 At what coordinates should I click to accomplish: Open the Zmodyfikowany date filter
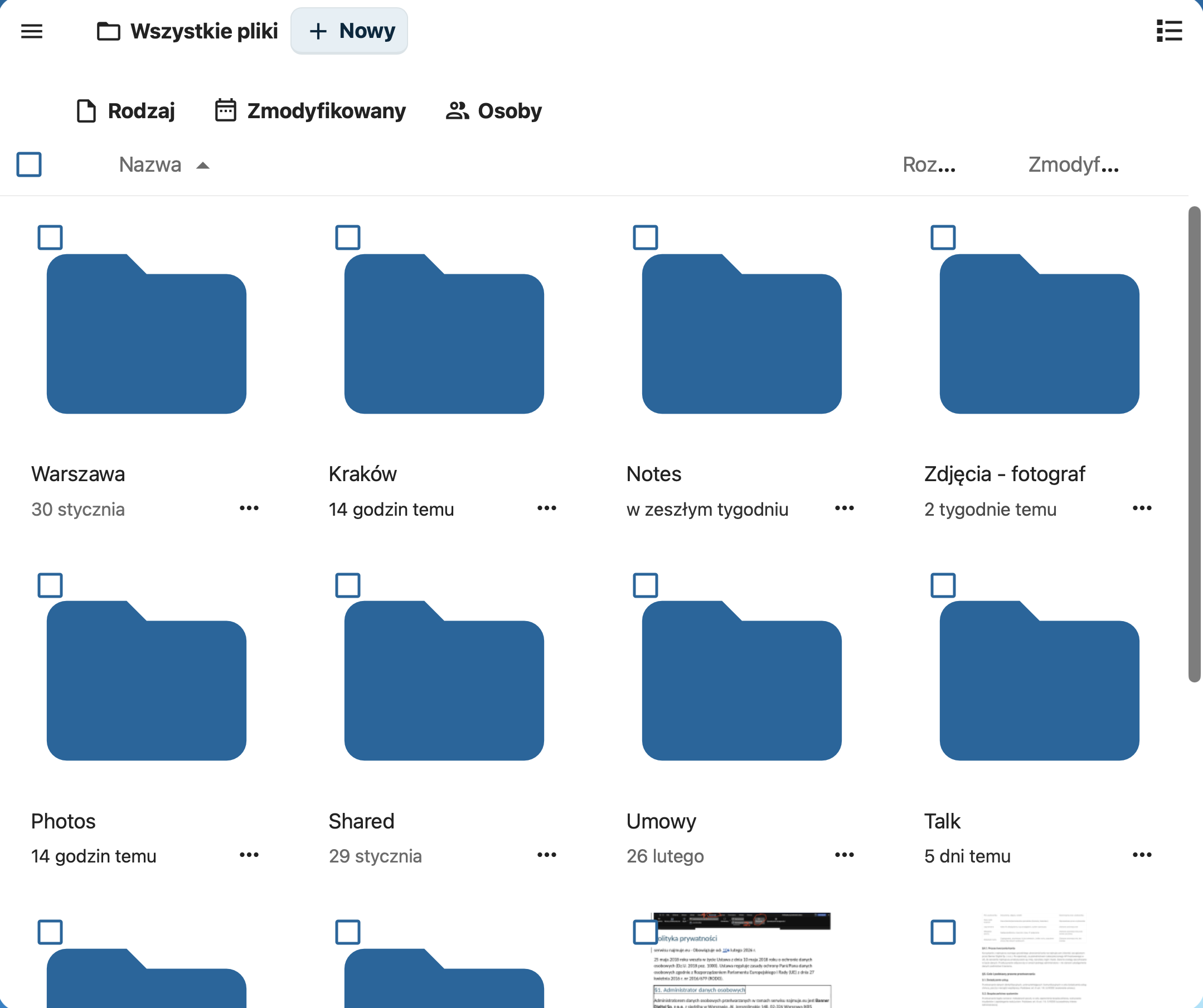311,110
